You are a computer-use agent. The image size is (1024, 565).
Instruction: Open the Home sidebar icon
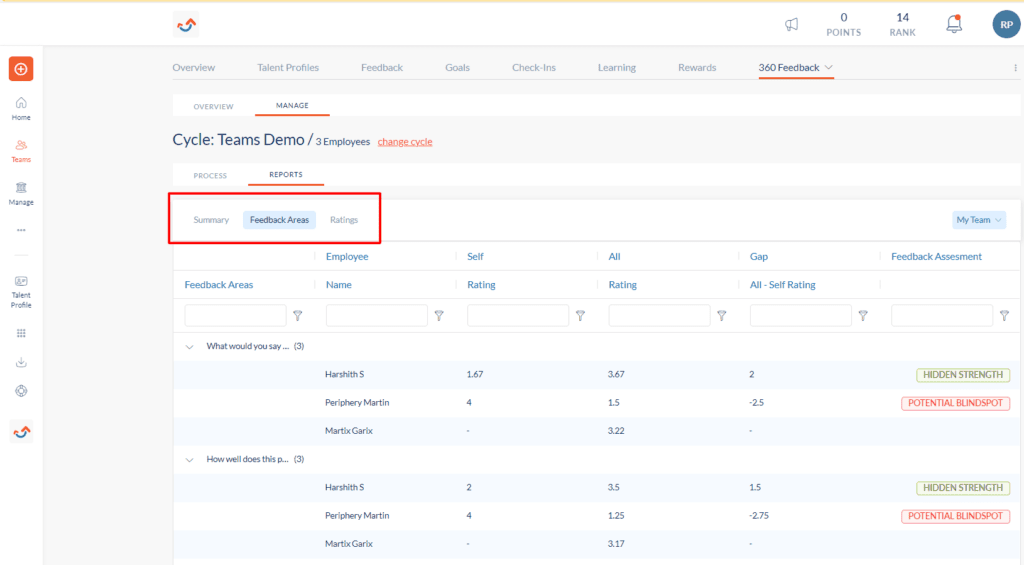21,108
